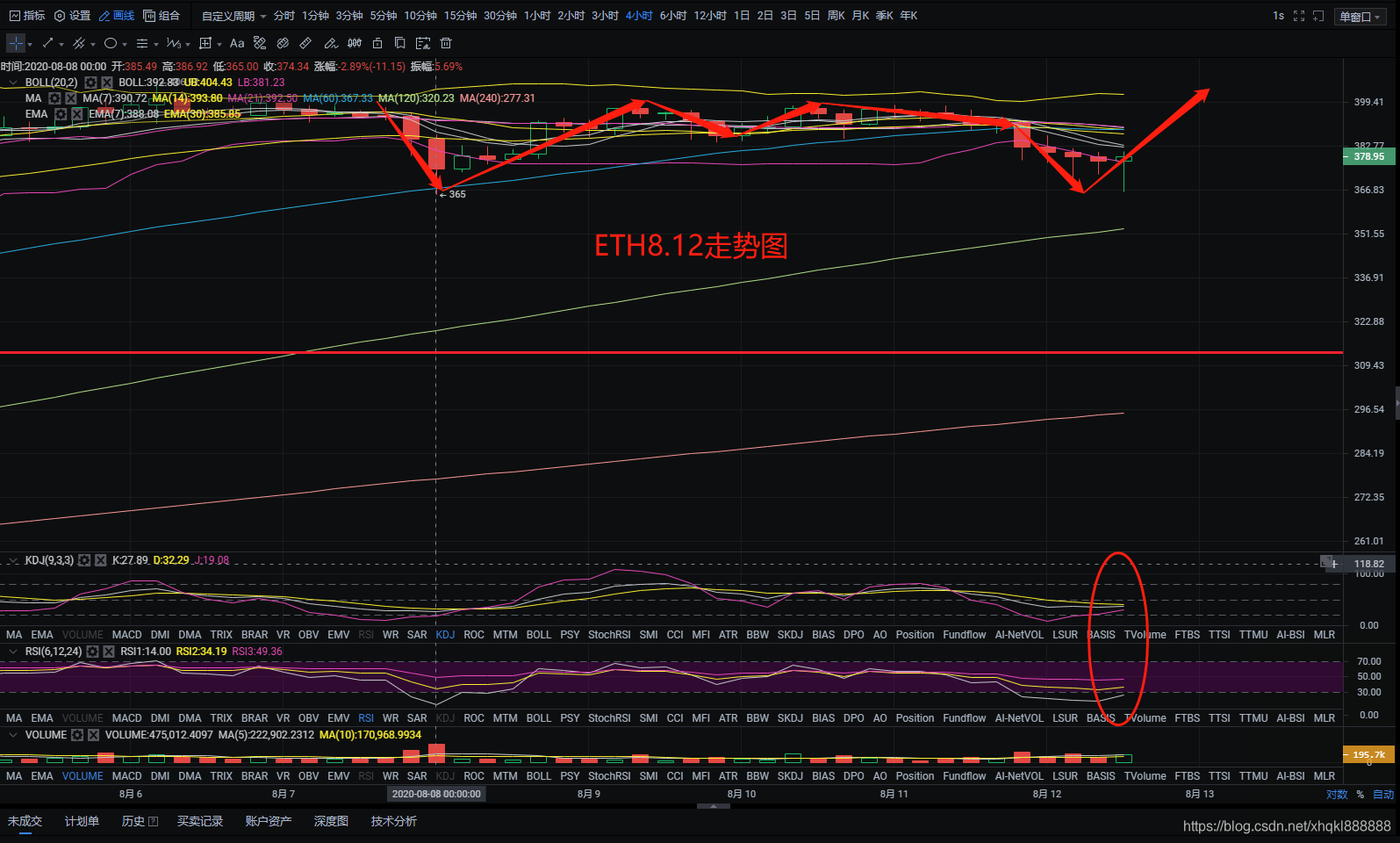
Task: Switch to 1日 timeframe
Action: (742, 16)
